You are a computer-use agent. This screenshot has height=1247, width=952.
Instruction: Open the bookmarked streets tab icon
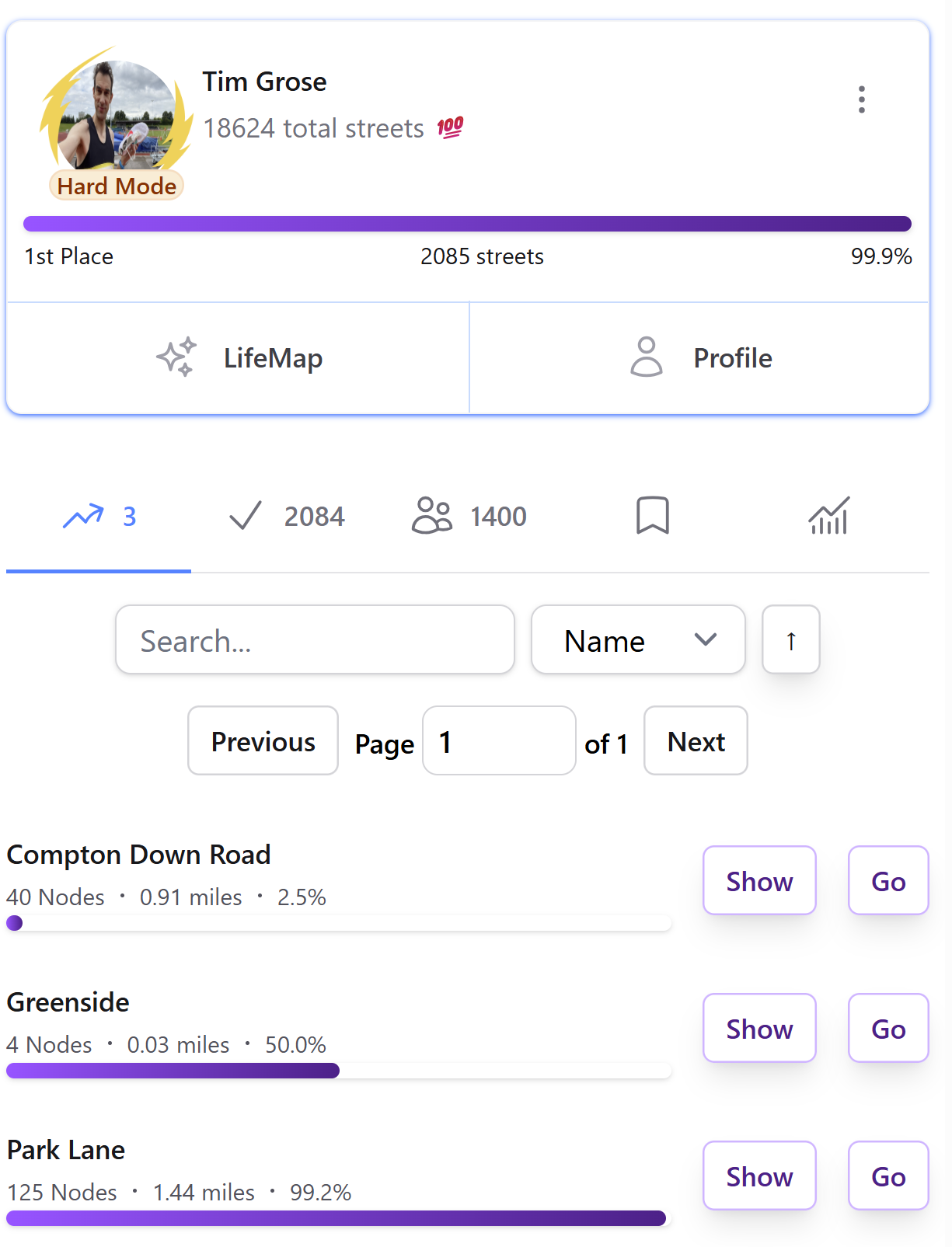coord(652,515)
